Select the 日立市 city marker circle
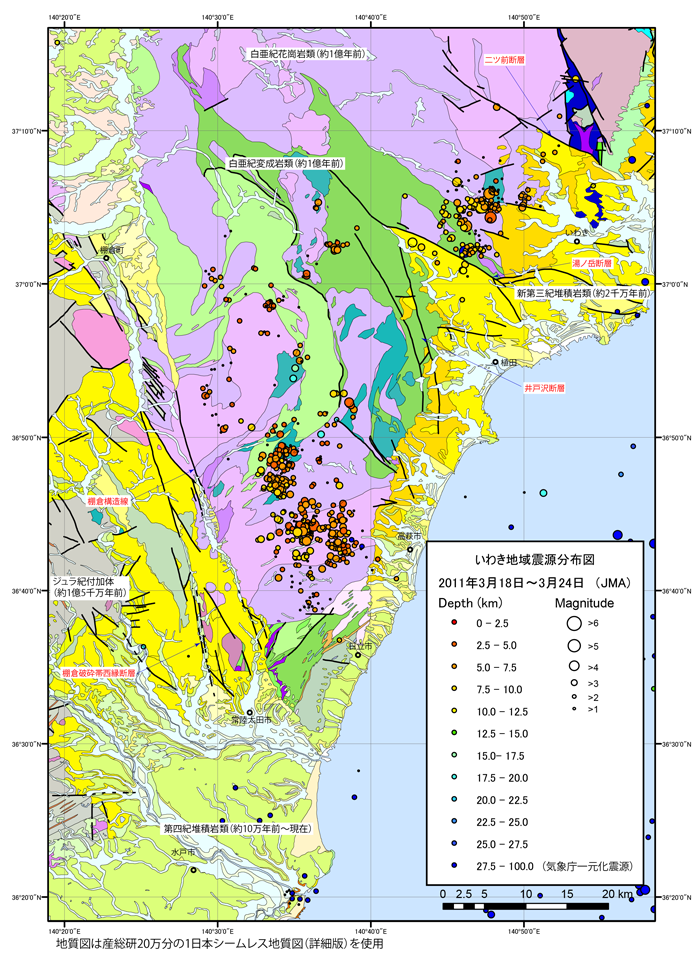Screen dimensions: 700x965 point(358,655)
